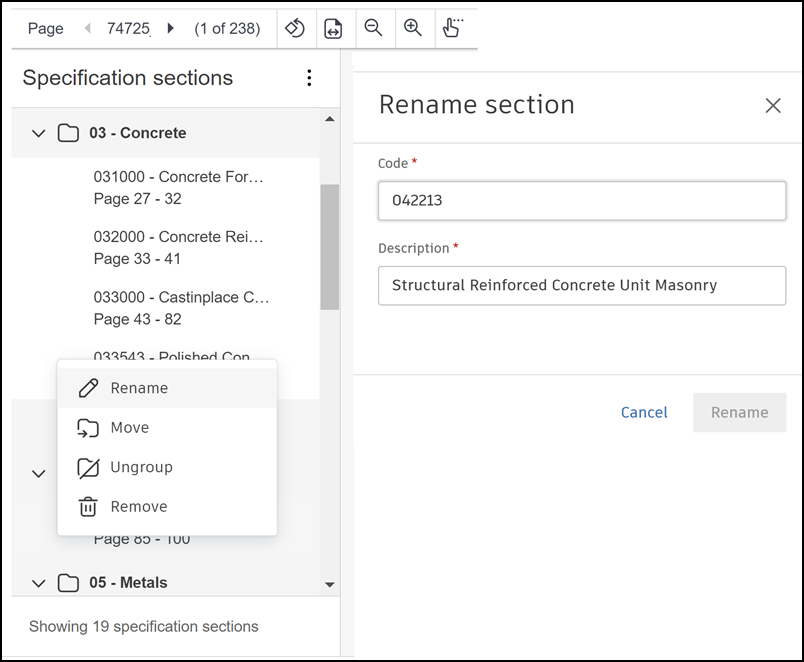Choose Rename from the context menu
The width and height of the screenshot is (804, 662).
(139, 388)
